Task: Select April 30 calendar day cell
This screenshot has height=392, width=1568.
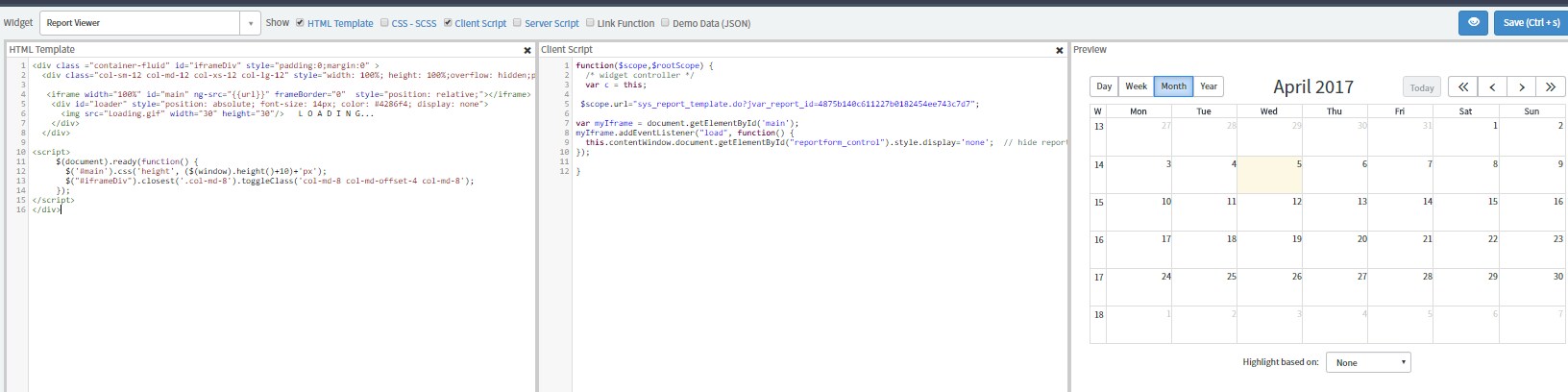Action: coord(1531,287)
